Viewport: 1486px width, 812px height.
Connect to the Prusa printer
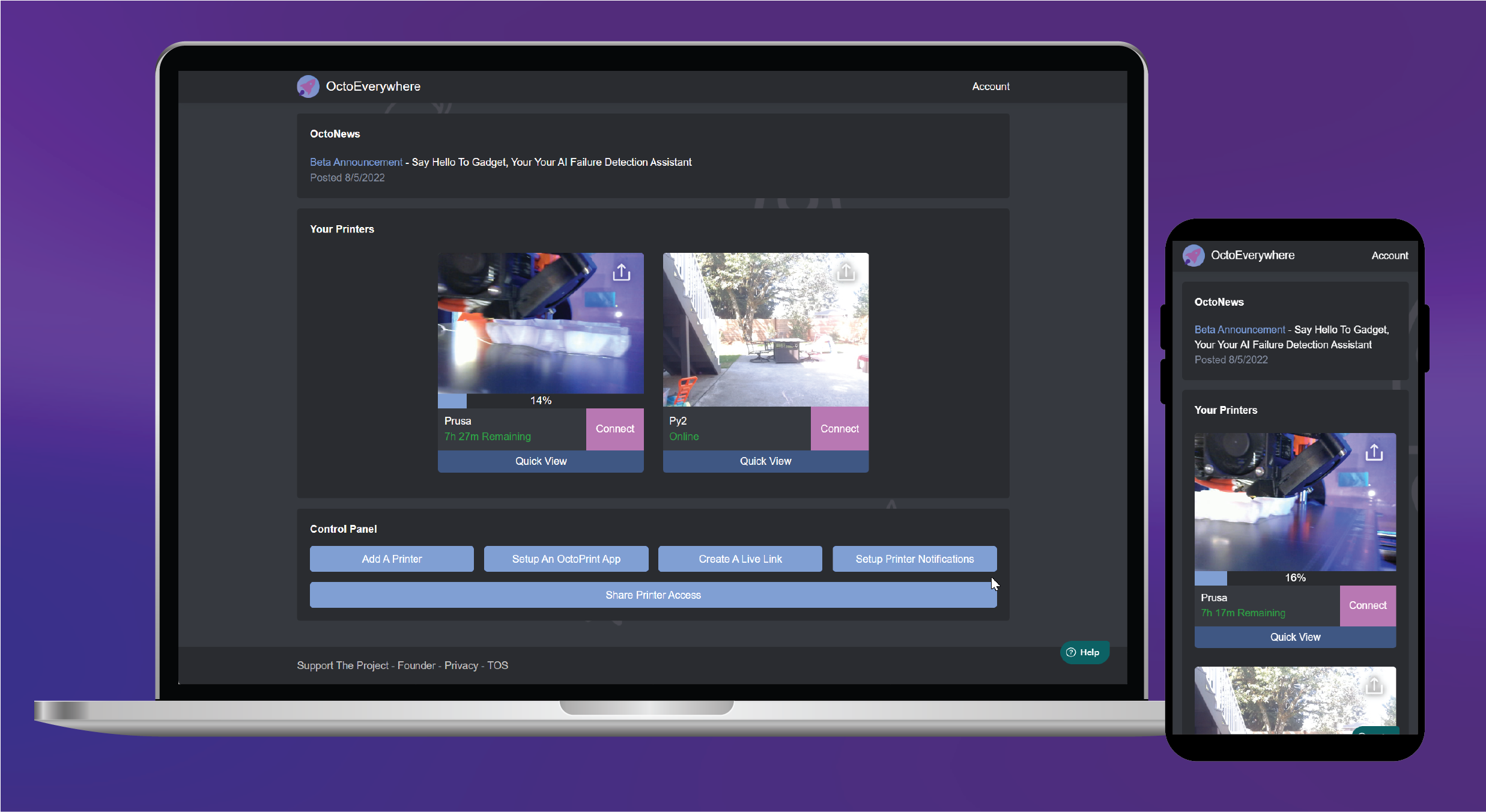coord(614,428)
